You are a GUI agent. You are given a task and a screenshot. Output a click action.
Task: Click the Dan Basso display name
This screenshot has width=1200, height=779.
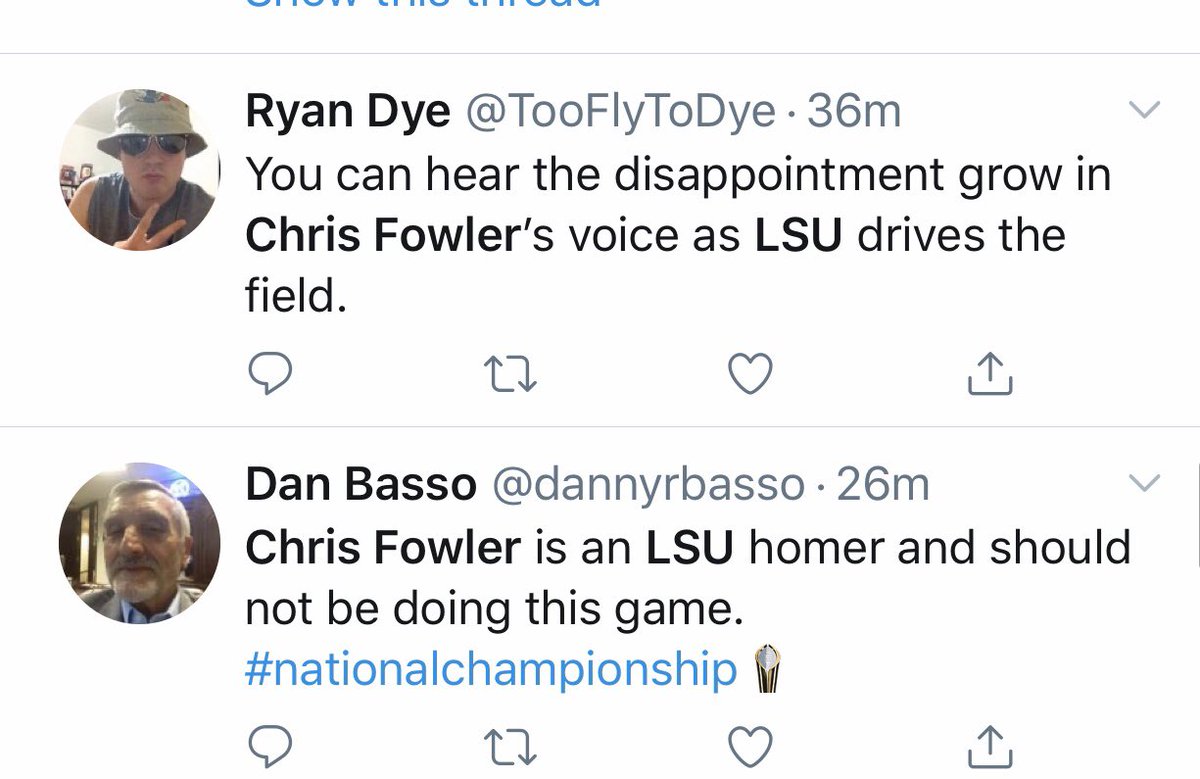pyautogui.click(x=361, y=486)
